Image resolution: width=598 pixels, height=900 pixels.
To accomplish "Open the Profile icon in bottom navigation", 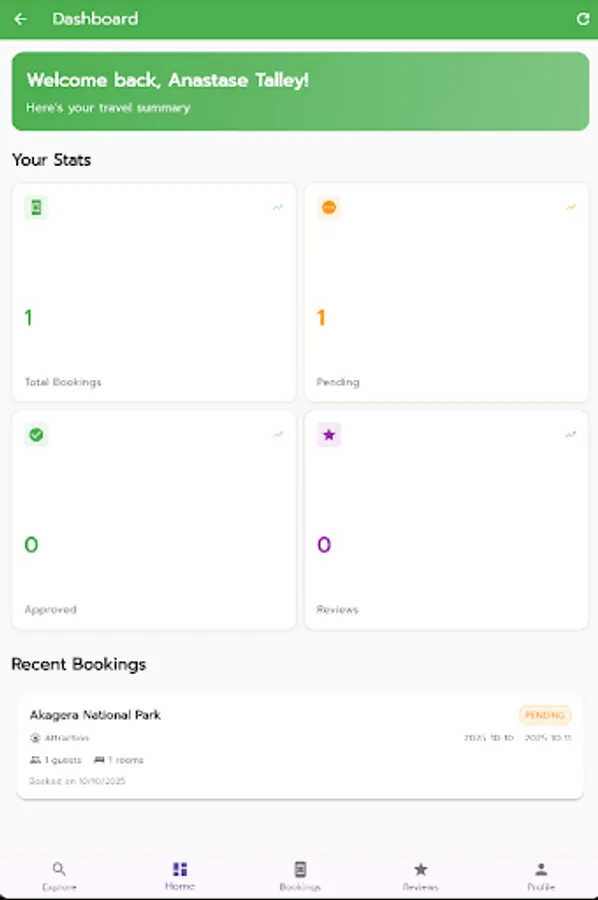I will click(x=541, y=869).
